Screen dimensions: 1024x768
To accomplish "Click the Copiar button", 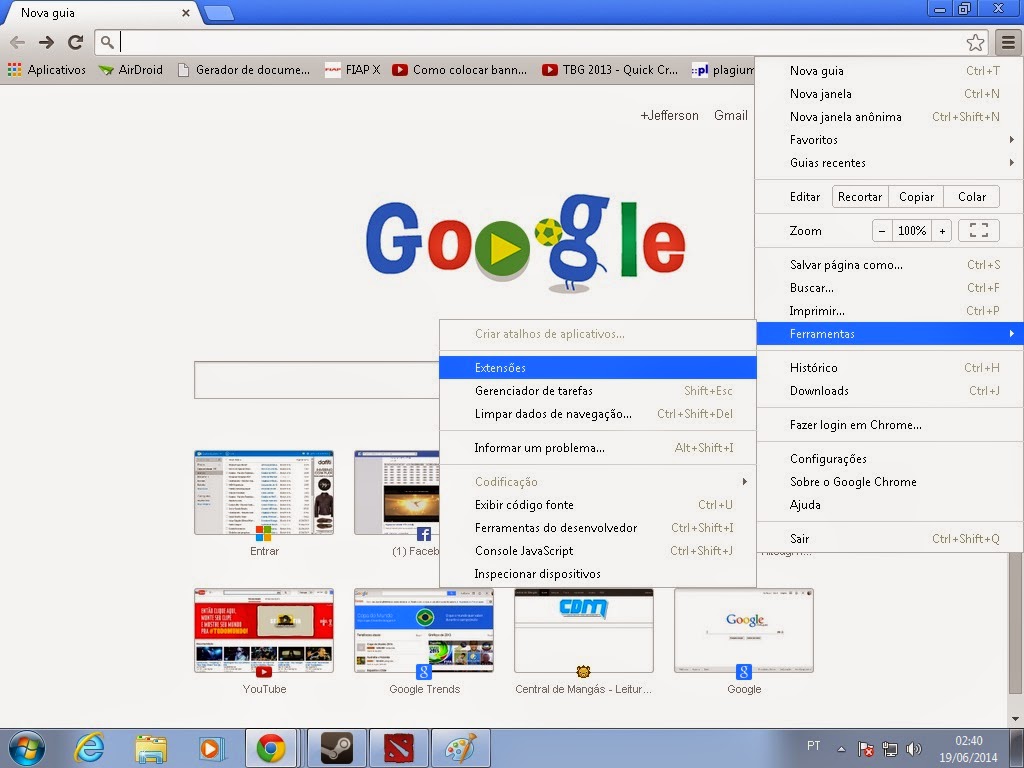I will [x=916, y=197].
